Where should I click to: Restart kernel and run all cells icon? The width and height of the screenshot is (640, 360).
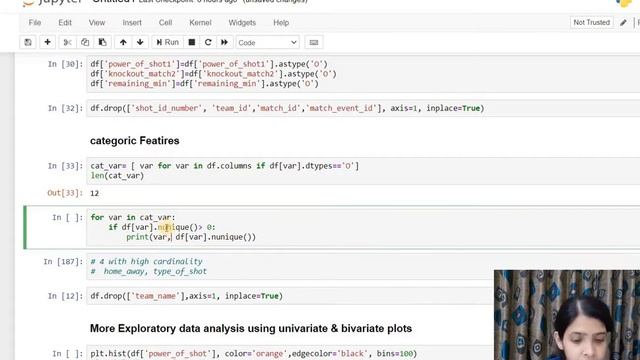[x=224, y=42]
